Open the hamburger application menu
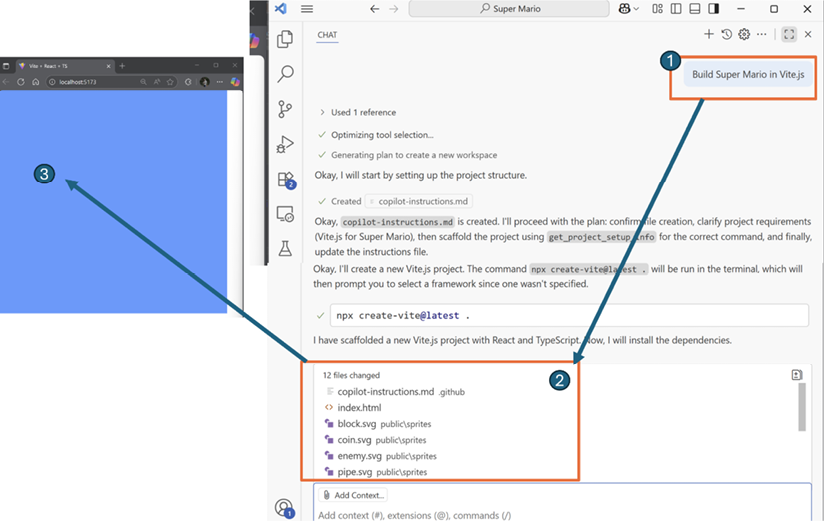 coord(307,9)
